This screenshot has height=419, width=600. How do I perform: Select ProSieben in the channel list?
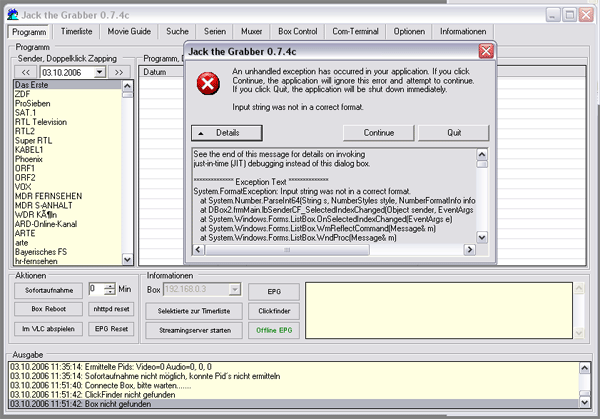coord(33,104)
